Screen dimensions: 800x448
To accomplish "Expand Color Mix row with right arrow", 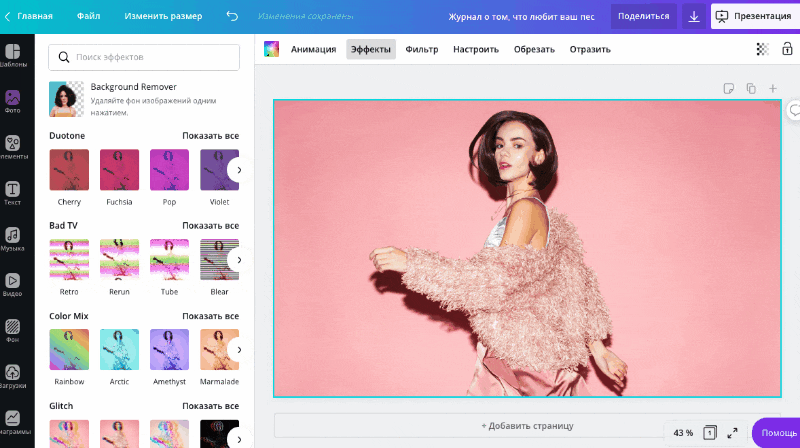I will coord(239,350).
